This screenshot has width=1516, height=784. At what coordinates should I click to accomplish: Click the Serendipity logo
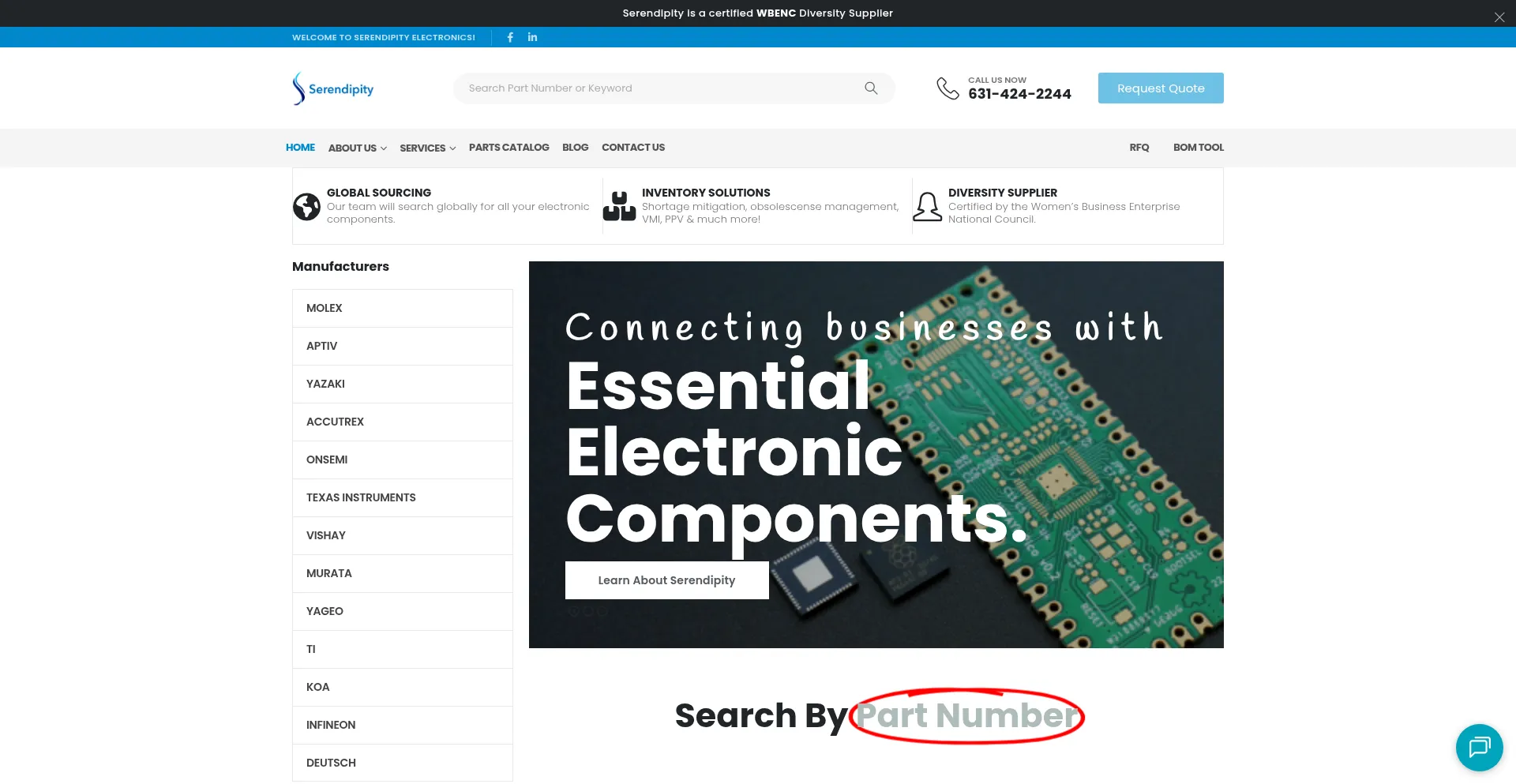point(333,88)
